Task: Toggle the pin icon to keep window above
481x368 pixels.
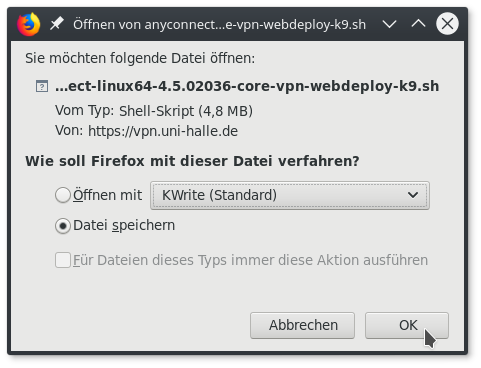Action: point(57,24)
